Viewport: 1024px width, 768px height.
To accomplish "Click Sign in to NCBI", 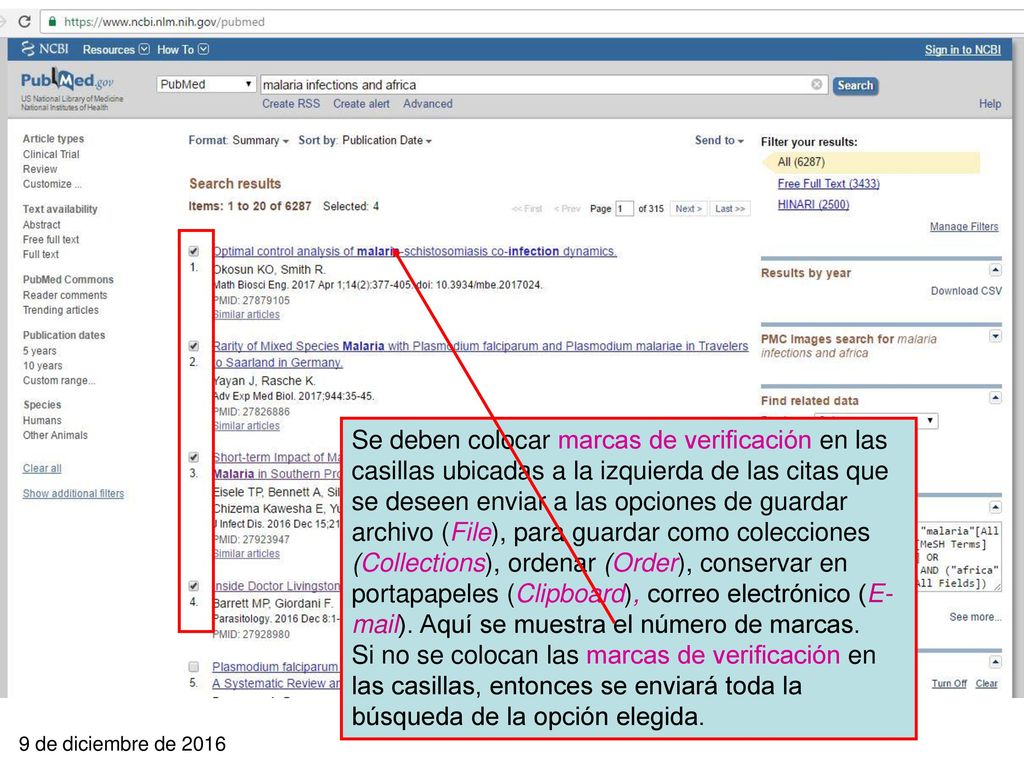I will tap(962, 50).
